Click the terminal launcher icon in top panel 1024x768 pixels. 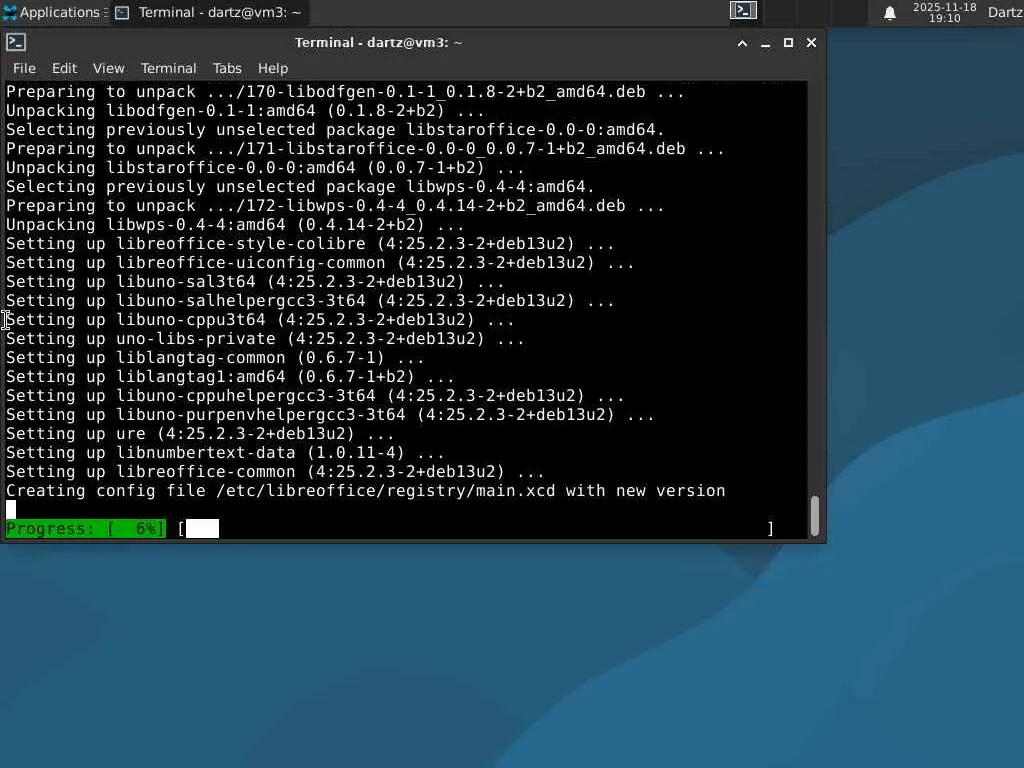pyautogui.click(x=743, y=10)
